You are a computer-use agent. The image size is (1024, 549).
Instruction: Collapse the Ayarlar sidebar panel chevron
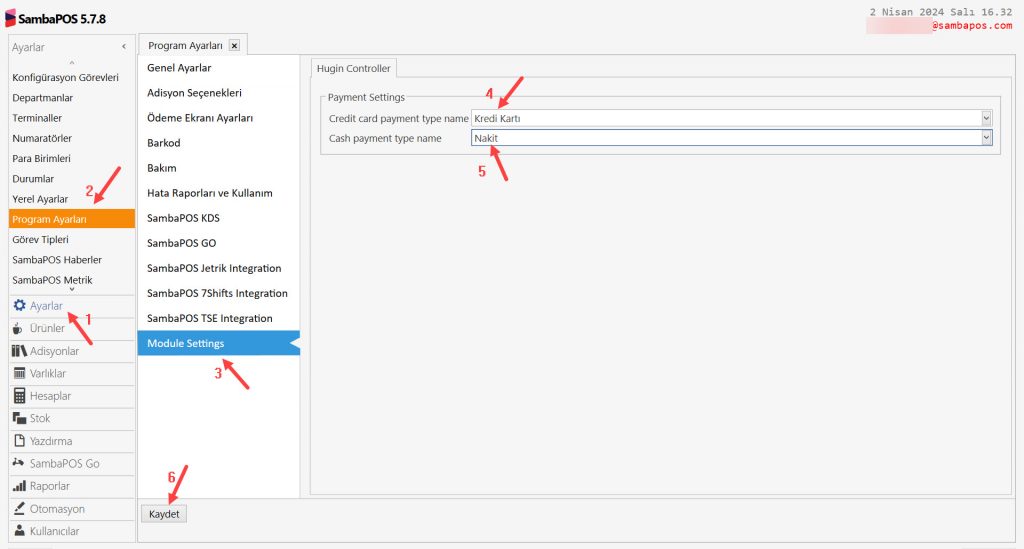124,47
